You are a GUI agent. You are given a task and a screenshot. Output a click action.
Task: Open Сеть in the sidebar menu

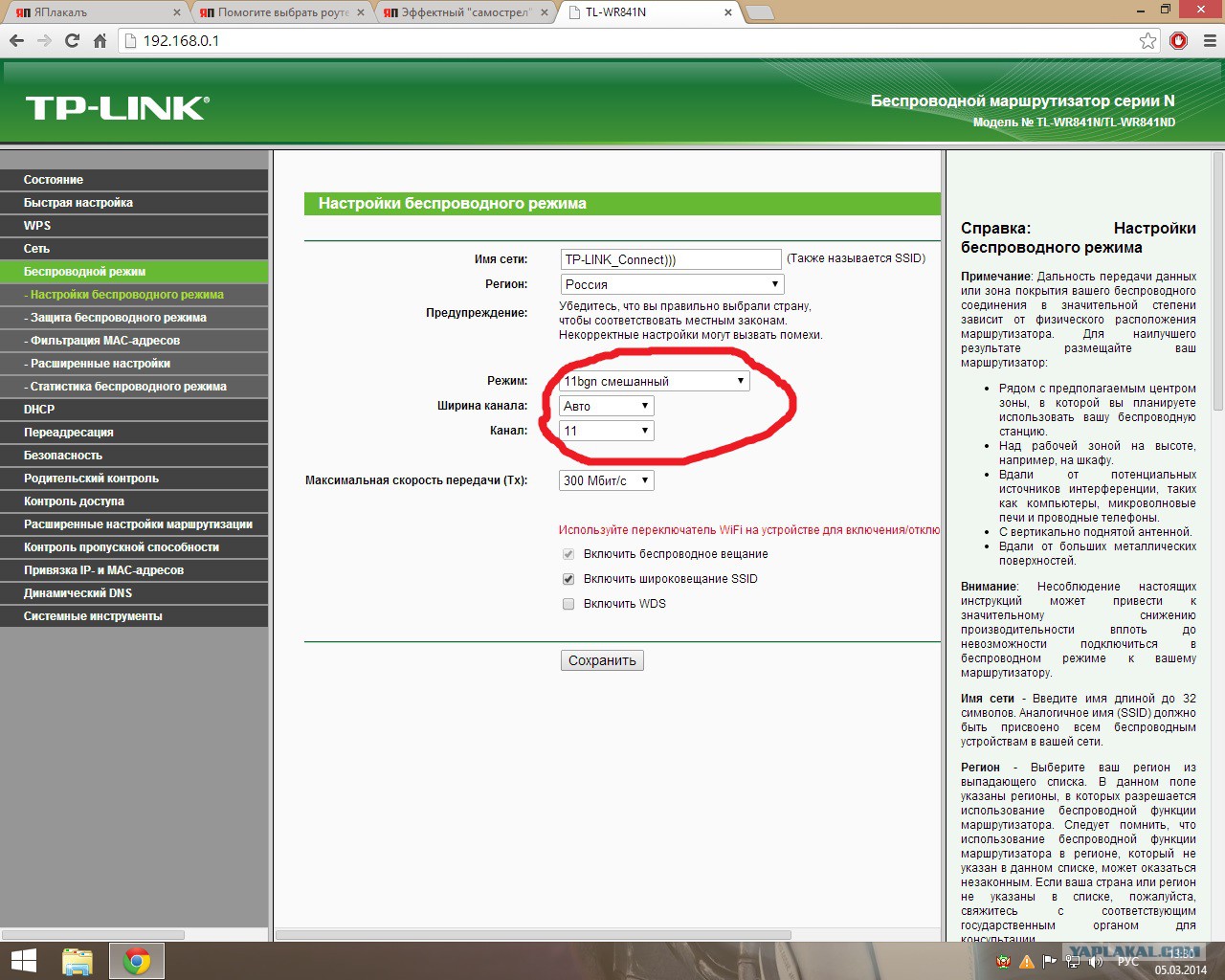coord(134,249)
